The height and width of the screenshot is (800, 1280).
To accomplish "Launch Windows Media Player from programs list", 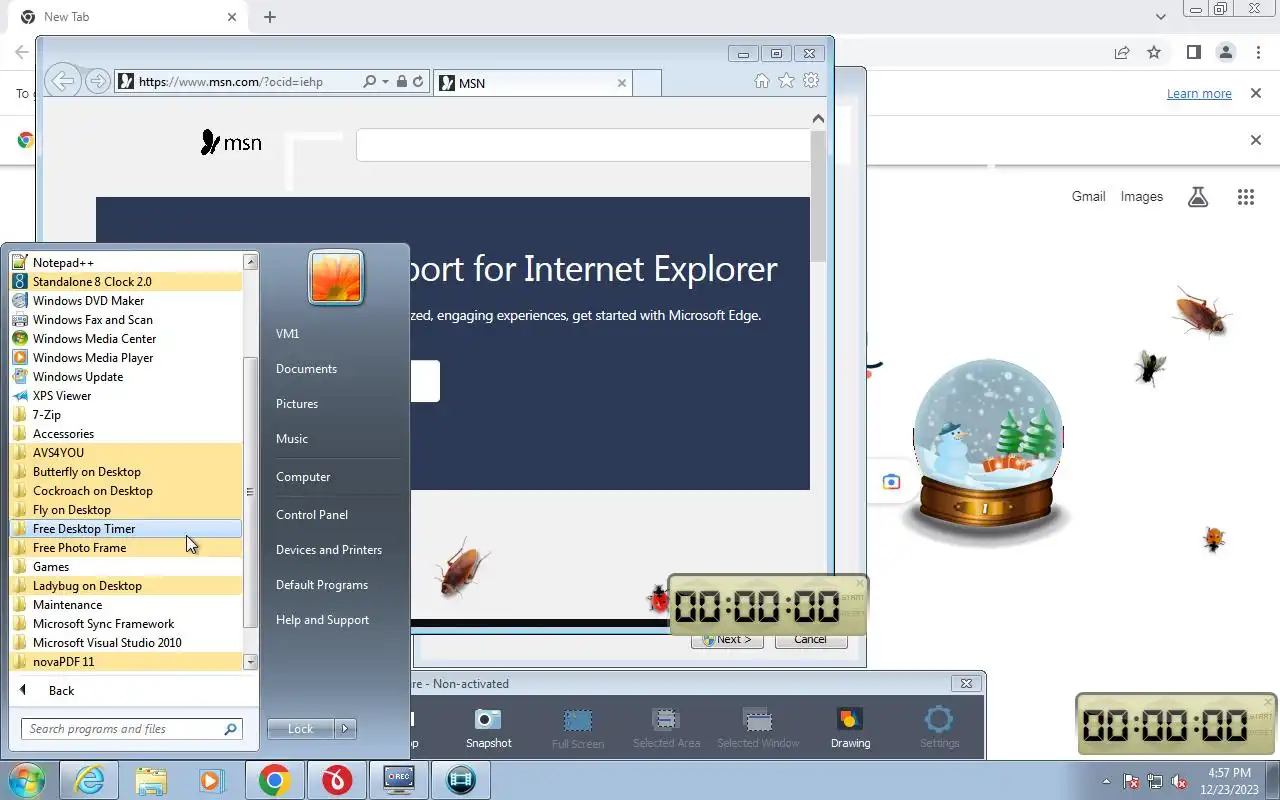I will (x=126, y=358).
